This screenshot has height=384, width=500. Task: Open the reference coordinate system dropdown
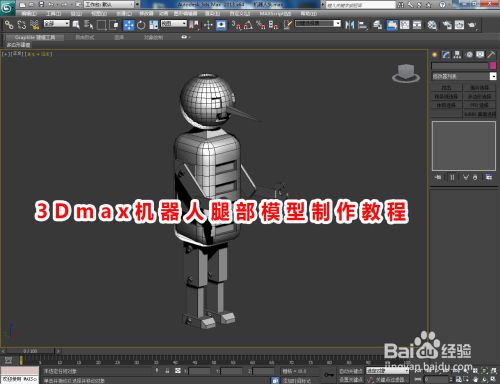tap(174, 24)
